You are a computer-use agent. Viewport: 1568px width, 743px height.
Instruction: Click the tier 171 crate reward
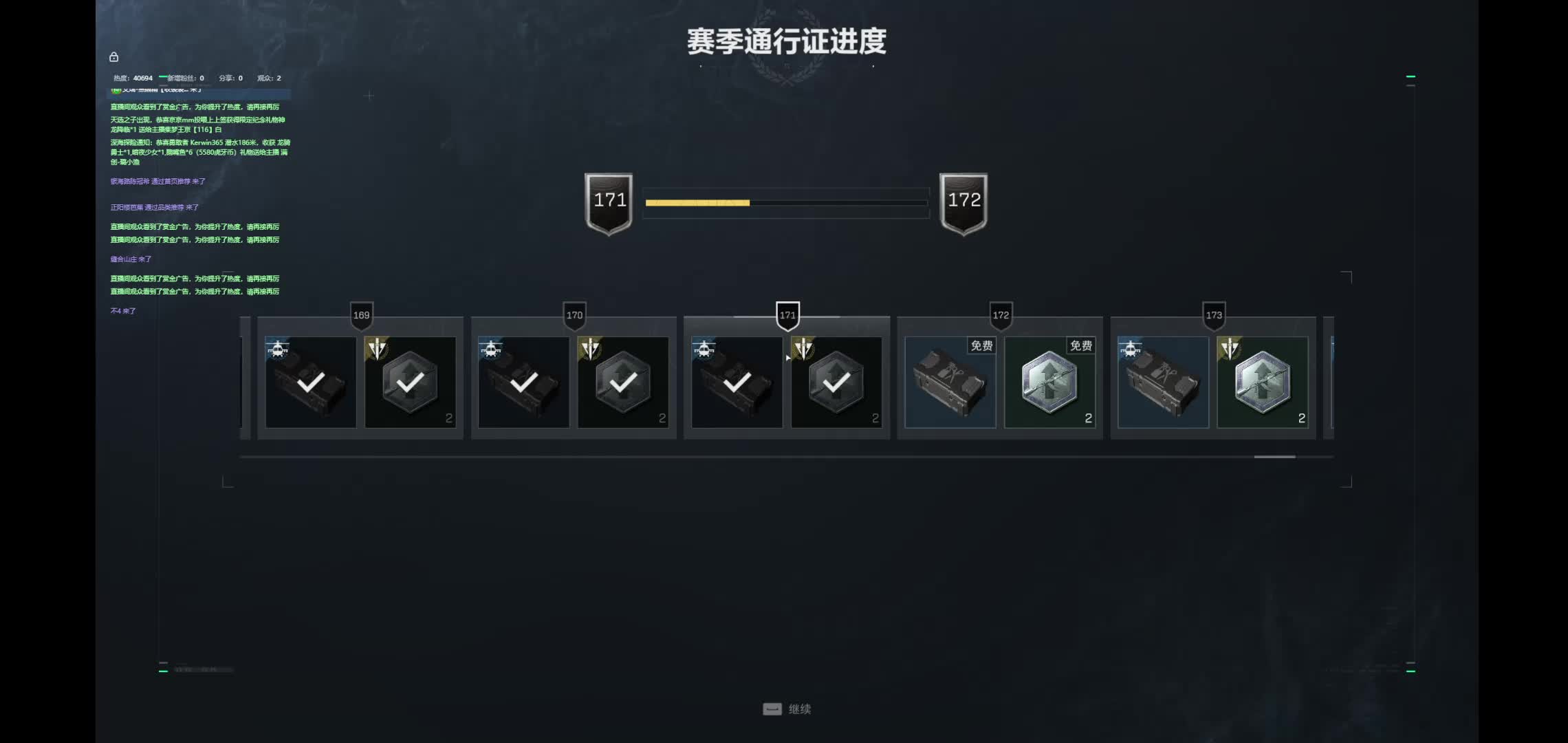737,383
